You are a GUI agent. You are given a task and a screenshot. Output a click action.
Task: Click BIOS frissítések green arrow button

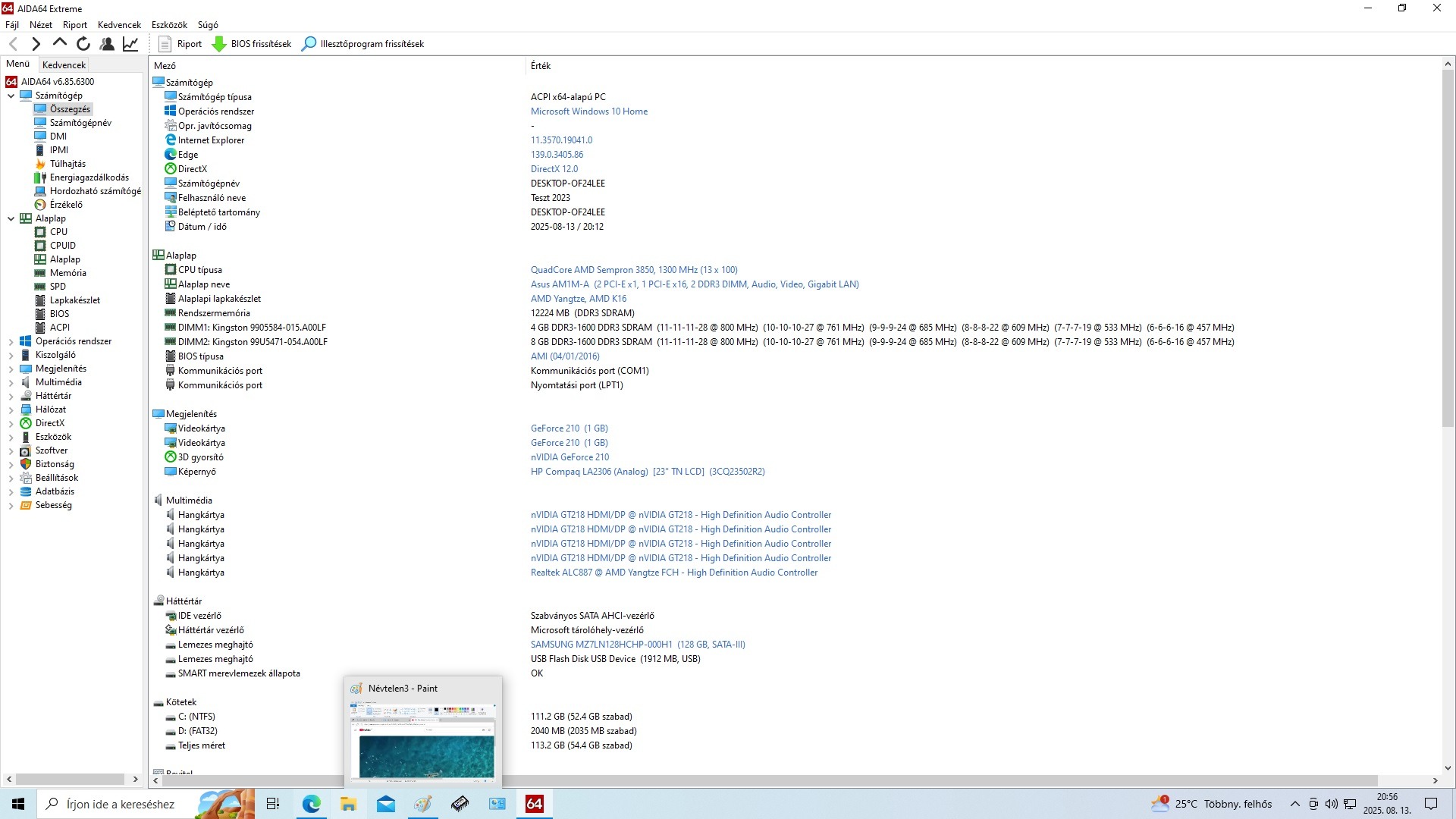coord(252,44)
